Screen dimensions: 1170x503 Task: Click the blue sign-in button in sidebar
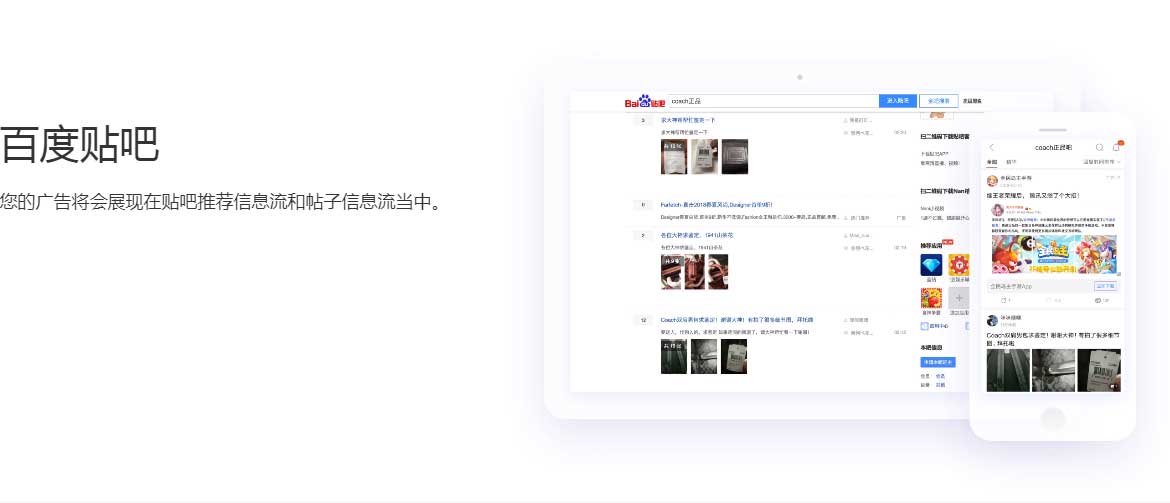937,362
